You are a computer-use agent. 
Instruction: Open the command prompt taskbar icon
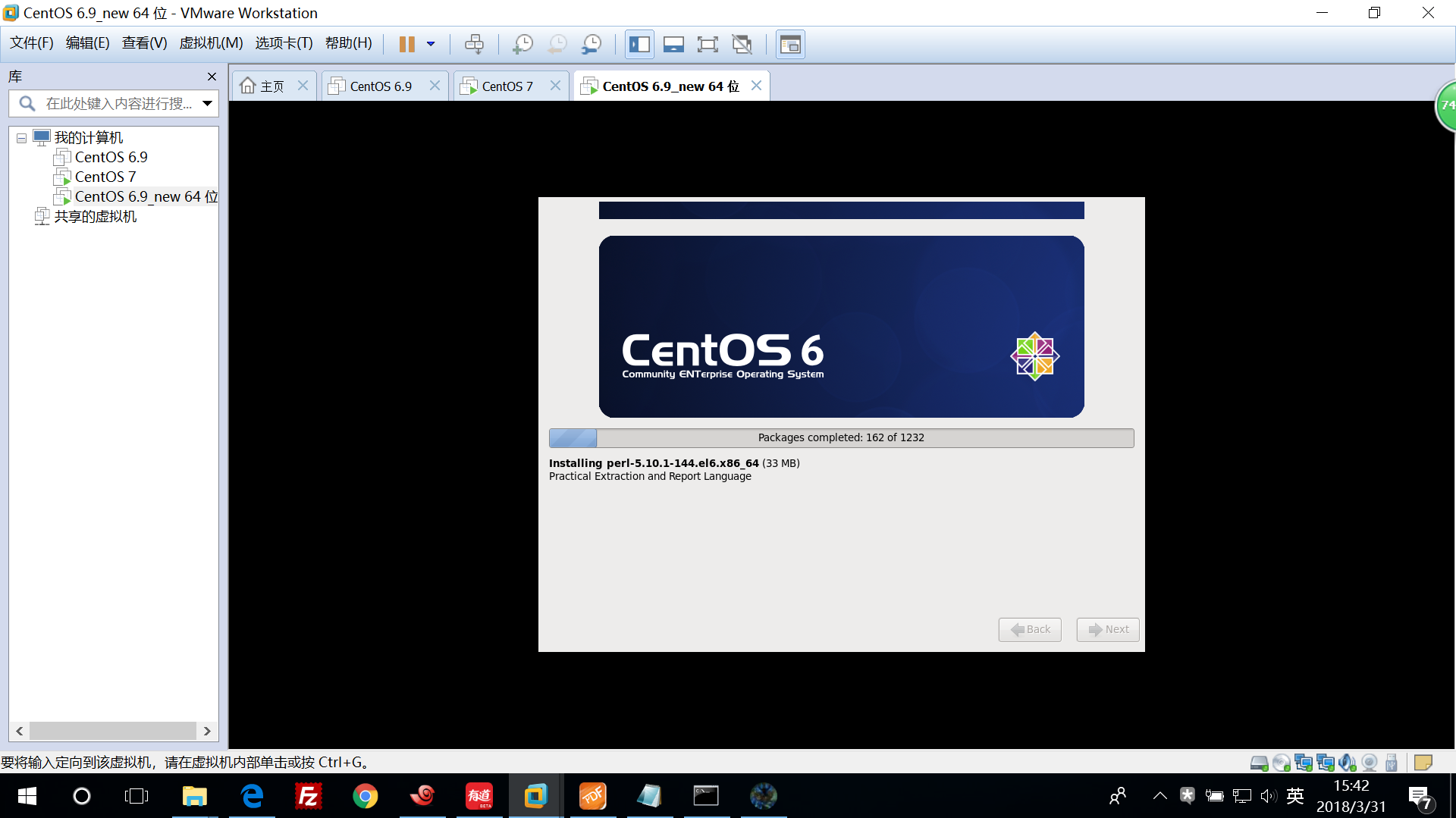coord(706,796)
